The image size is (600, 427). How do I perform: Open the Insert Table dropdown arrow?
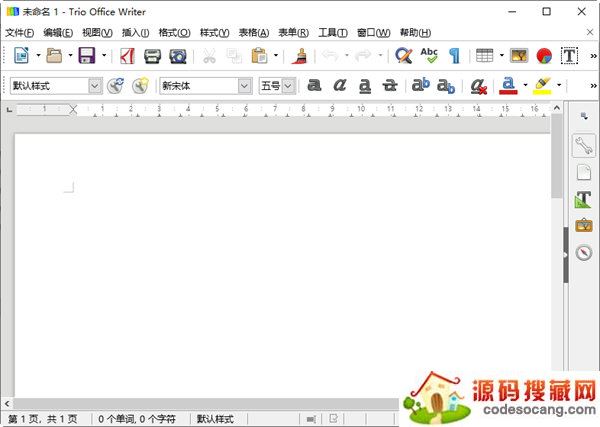[x=502, y=55]
